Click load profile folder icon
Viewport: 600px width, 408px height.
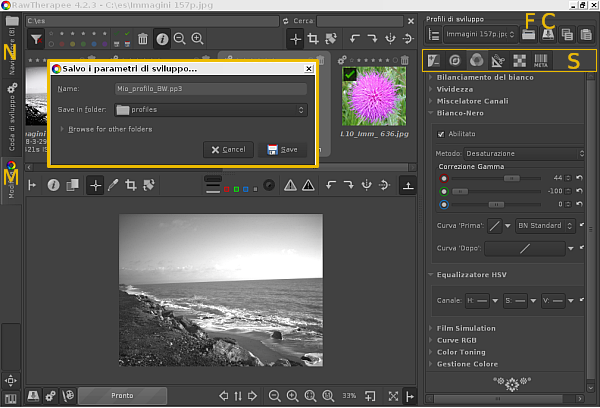(528, 34)
